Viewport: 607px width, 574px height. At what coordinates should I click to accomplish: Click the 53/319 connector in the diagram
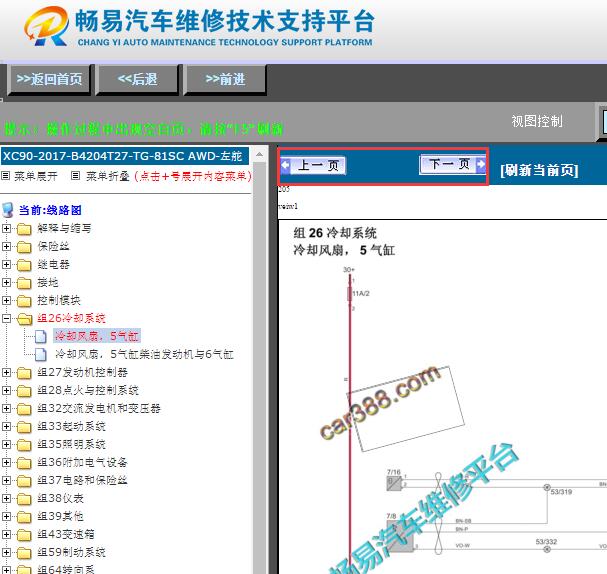tap(547, 487)
